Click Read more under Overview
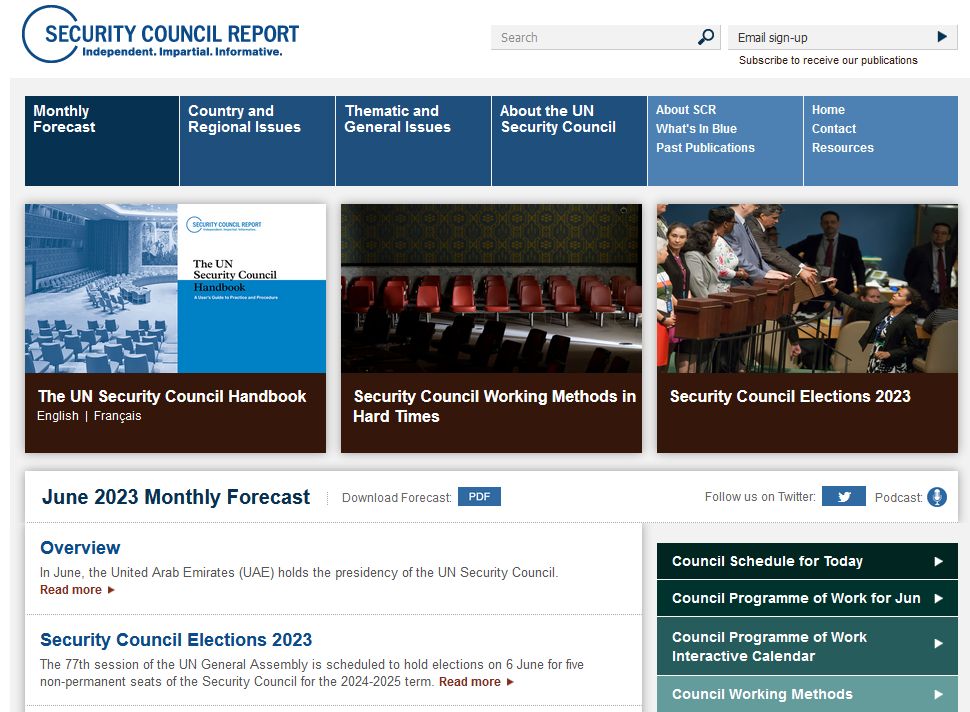 click(x=71, y=590)
